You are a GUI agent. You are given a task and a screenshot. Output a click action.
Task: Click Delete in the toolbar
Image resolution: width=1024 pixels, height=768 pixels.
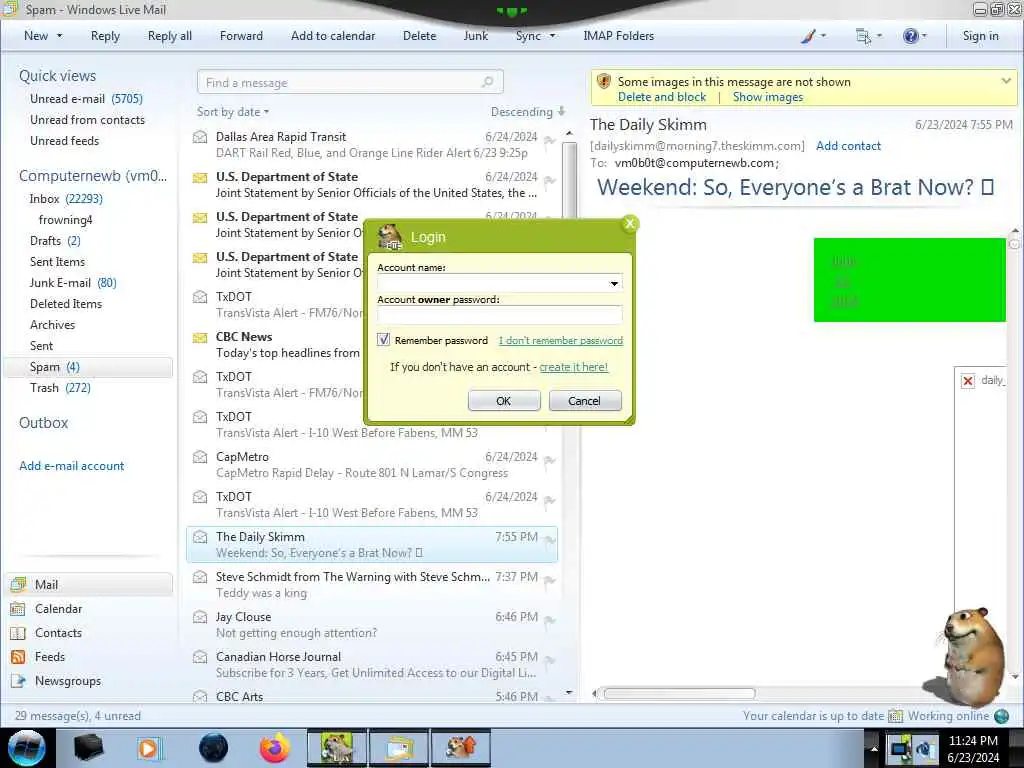tap(419, 36)
